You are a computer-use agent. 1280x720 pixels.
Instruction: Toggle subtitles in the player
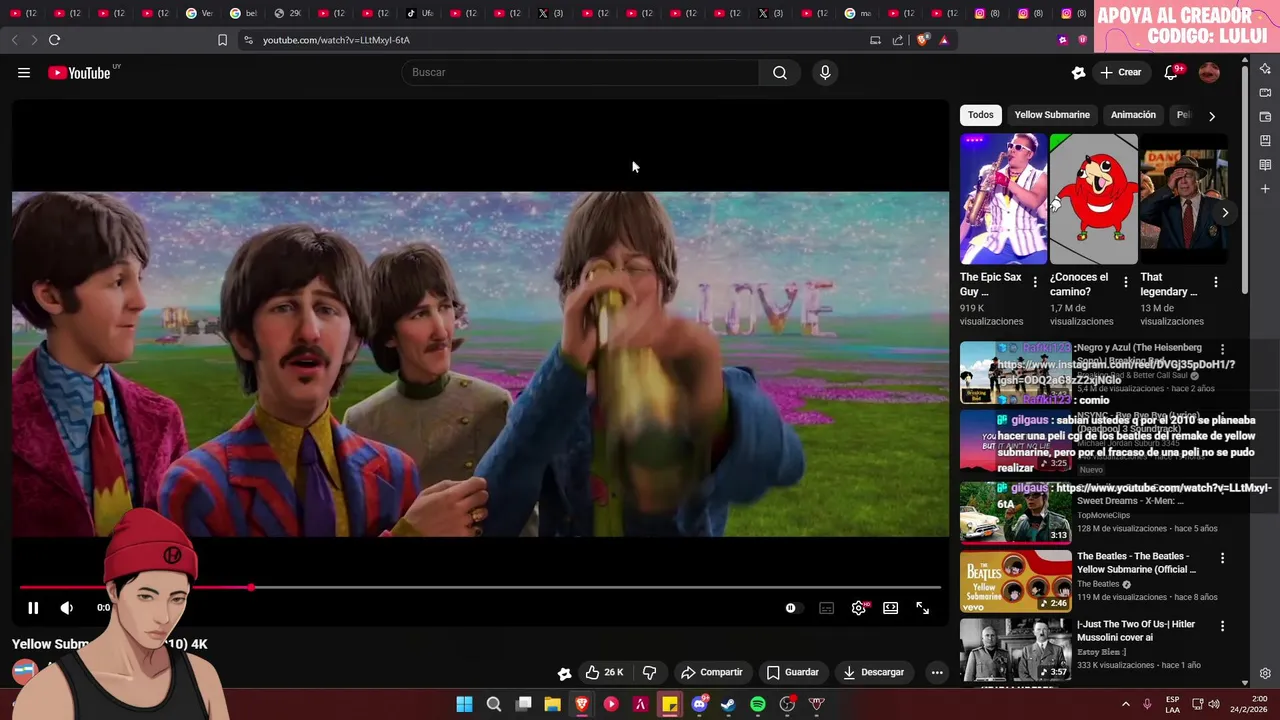click(827, 608)
